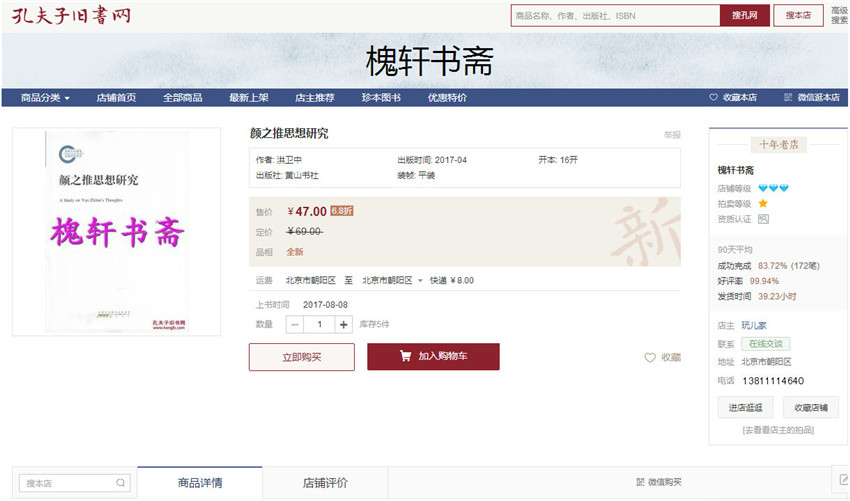Click the 微信逛本店 QR code icon in navbar
This screenshot has height=501, width=850.
click(x=788, y=98)
